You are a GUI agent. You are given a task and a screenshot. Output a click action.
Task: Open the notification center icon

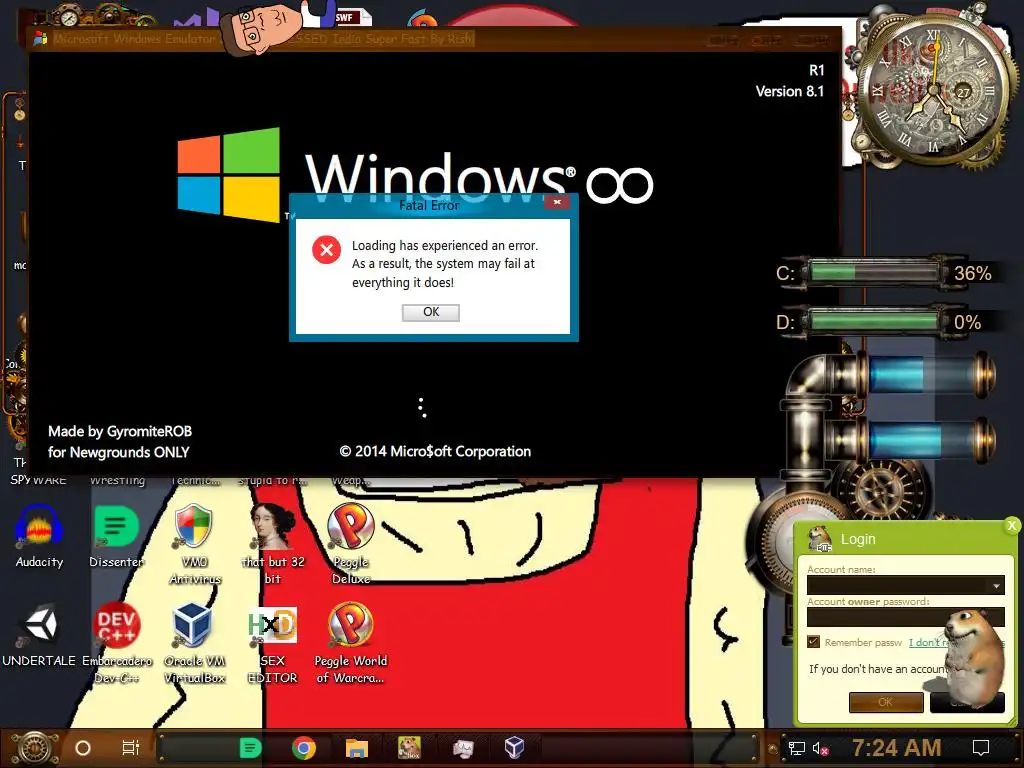coord(981,748)
